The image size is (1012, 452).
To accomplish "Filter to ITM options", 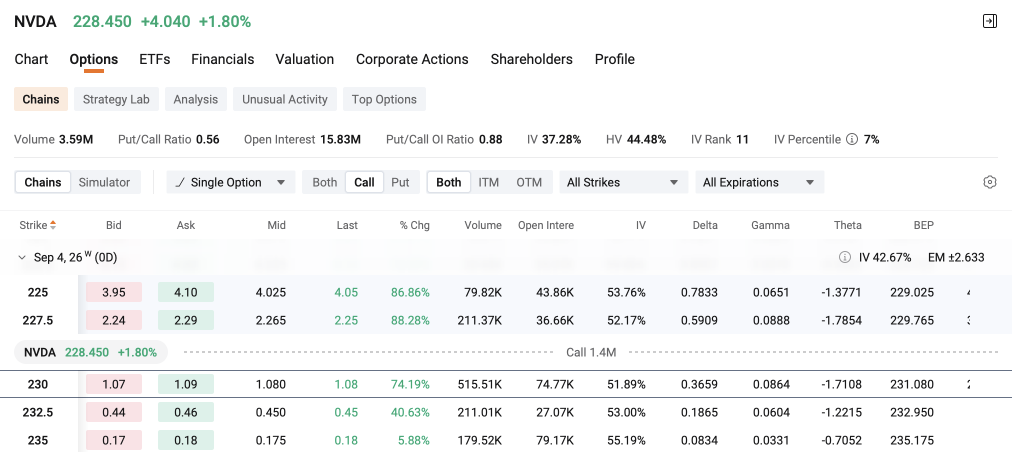I will point(489,182).
